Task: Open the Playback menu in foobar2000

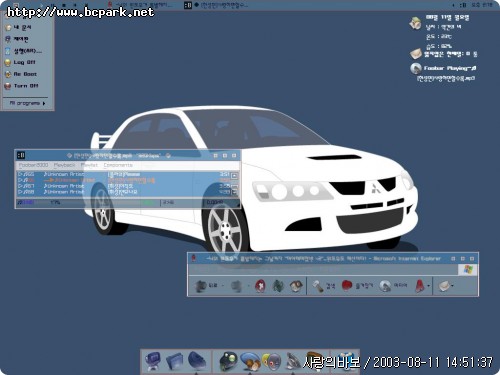Action: pyautogui.click(x=64, y=165)
